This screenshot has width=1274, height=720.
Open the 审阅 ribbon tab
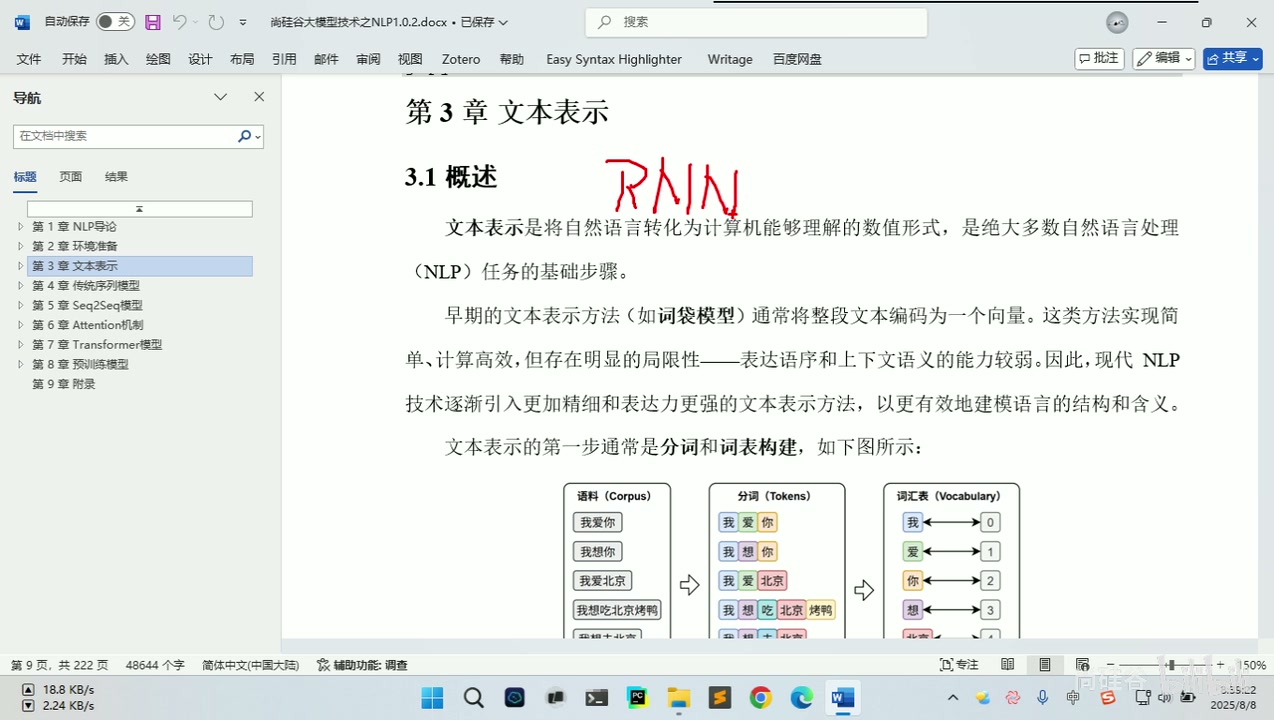pyautogui.click(x=368, y=59)
